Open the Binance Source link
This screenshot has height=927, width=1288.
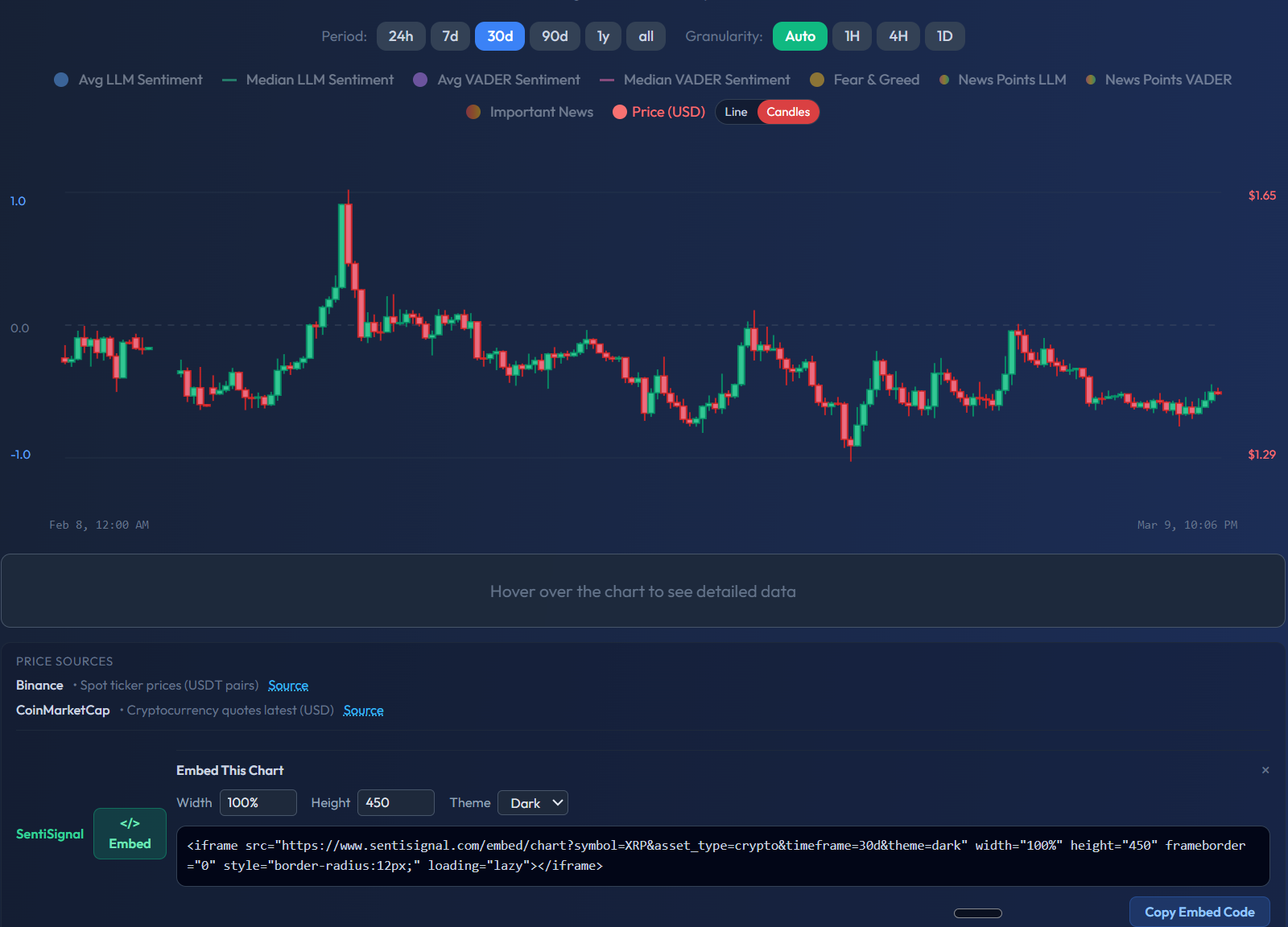pos(288,686)
